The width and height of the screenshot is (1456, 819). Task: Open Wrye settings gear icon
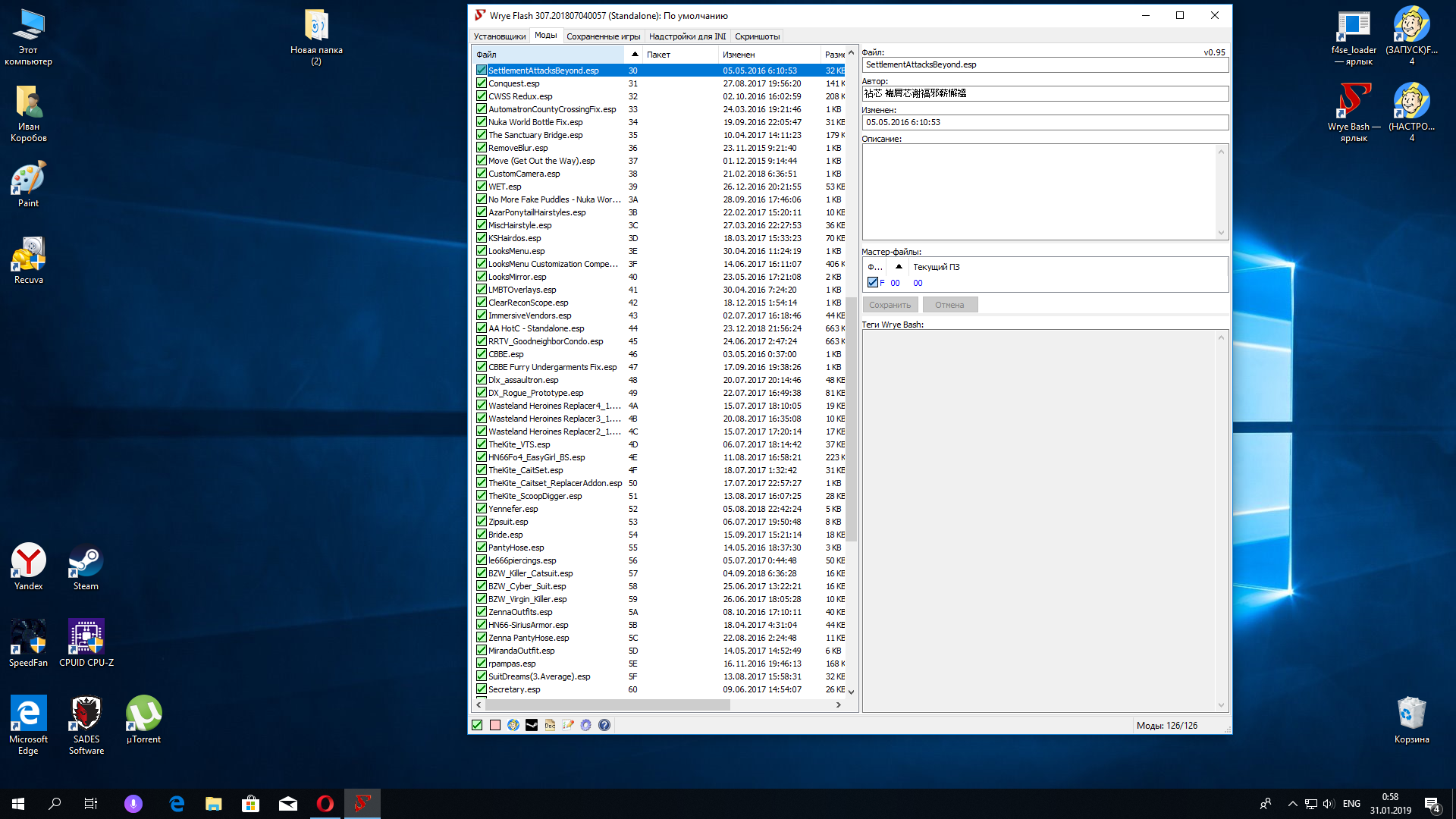(586, 725)
